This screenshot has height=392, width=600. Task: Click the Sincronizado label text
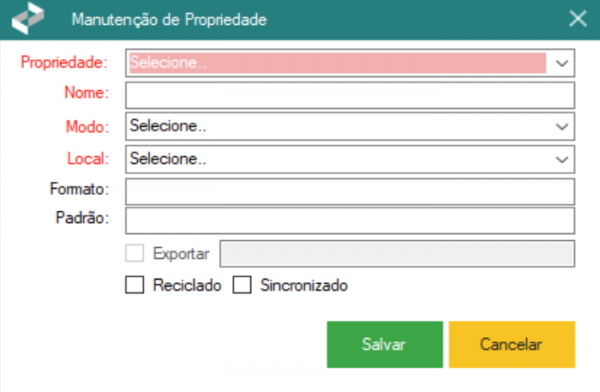tap(304, 286)
